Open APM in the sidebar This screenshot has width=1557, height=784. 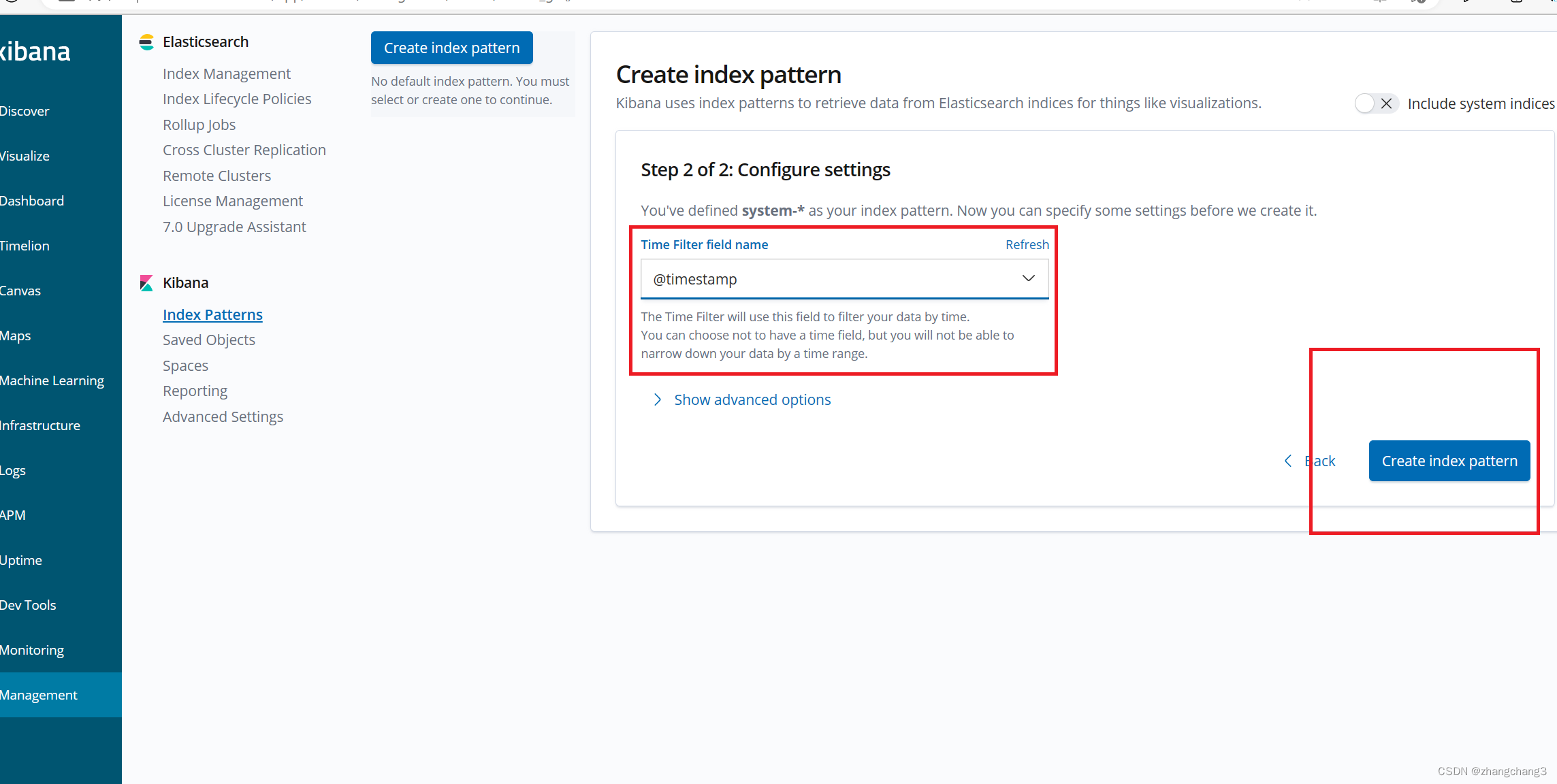click(x=13, y=515)
